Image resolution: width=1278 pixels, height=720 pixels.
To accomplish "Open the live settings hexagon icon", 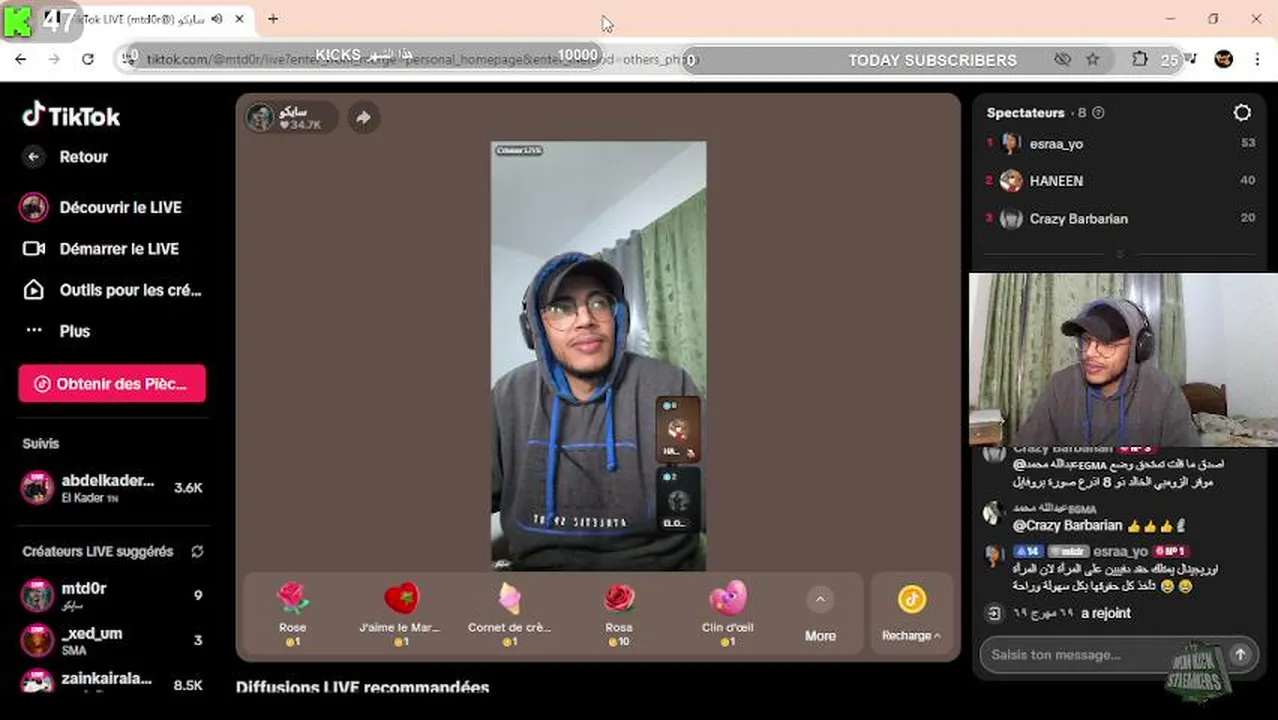I will 1242,113.
